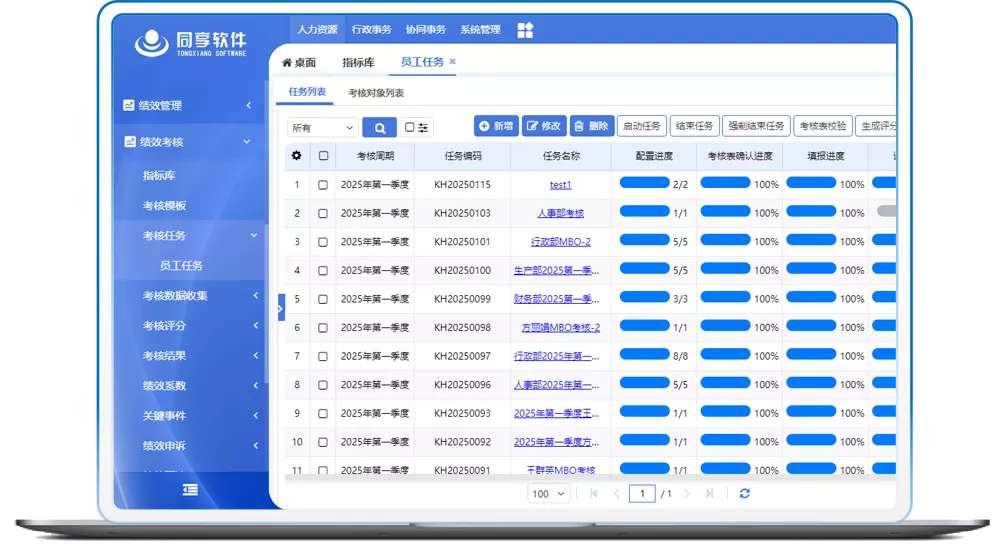
Task: Close the 员工任务 tab with x icon
Action: point(452,61)
